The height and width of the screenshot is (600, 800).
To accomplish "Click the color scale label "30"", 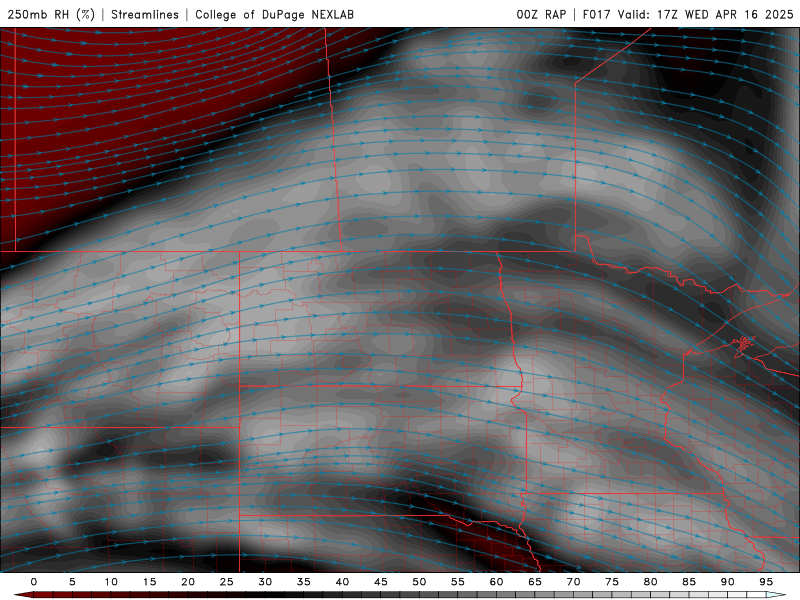I will 265,582.
